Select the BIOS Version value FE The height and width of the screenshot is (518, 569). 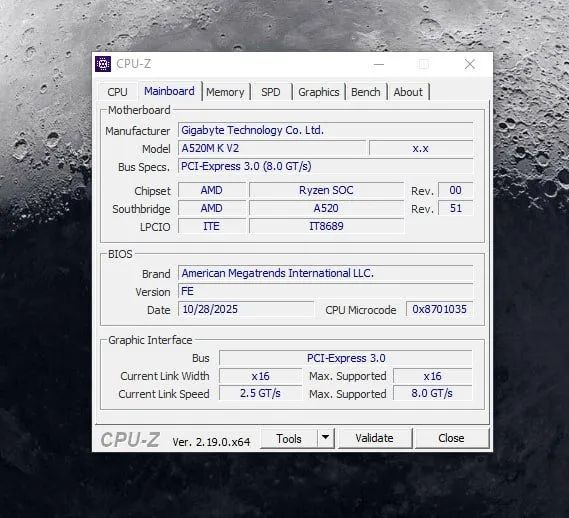[326, 291]
